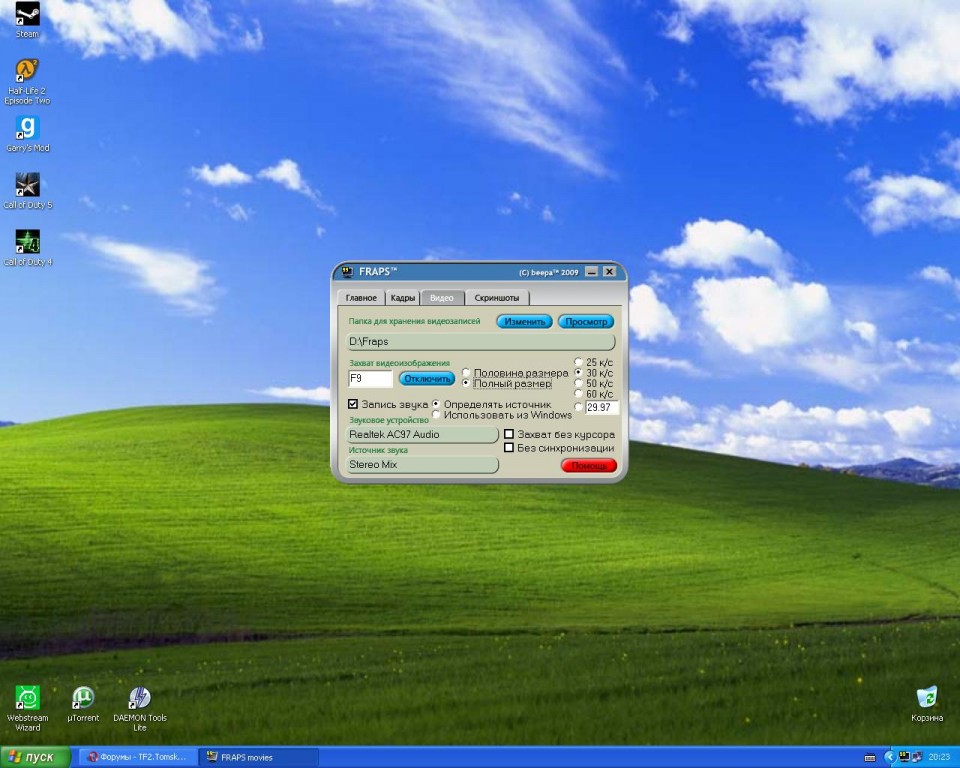Switch to the Скриншоты tab
Viewport: 960px width, 768px height.
497,298
